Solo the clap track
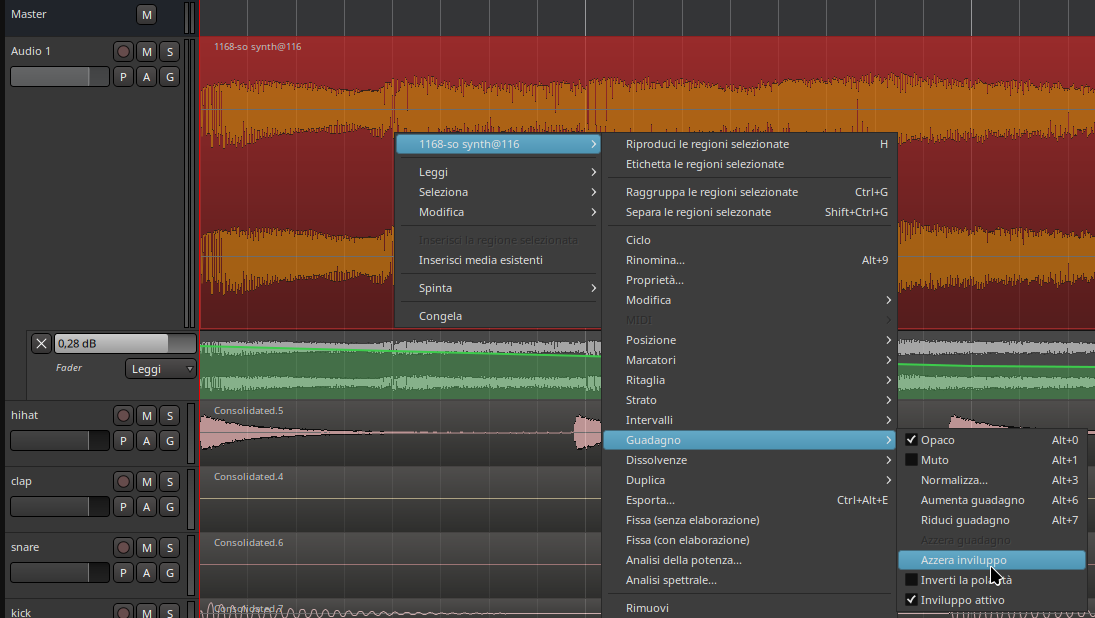Viewport: 1095px width, 618px height. pos(170,481)
